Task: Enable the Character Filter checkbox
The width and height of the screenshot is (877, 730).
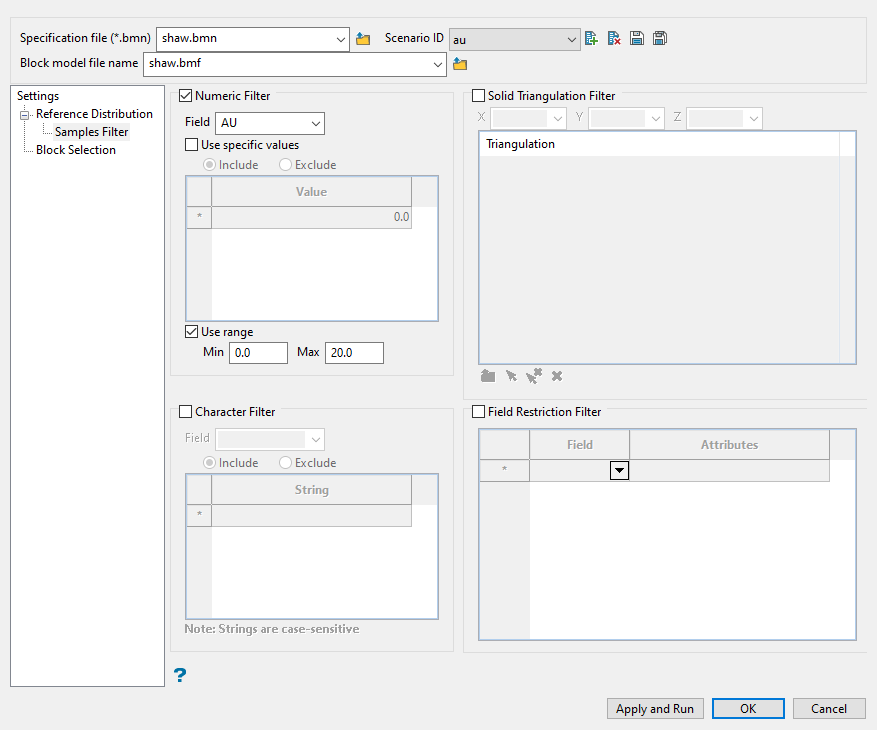Action: tap(186, 412)
